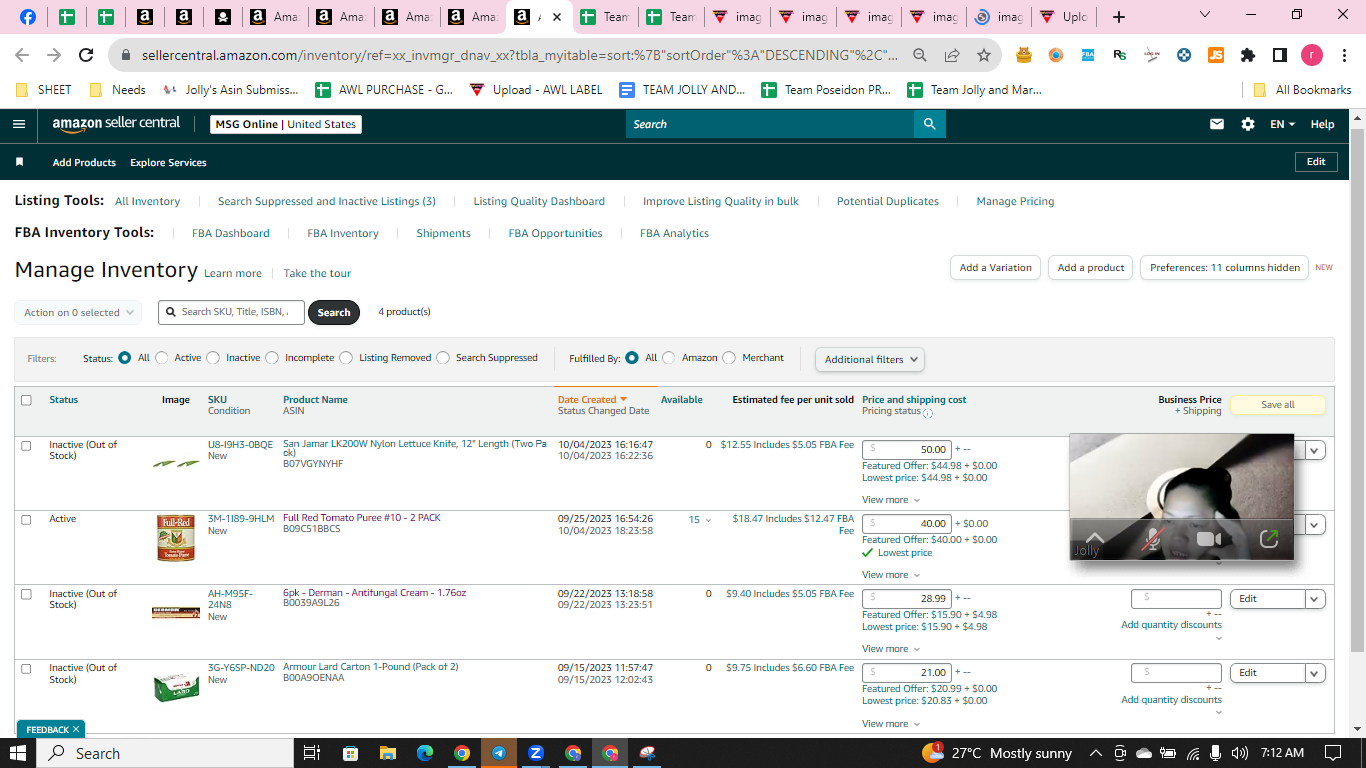Select checkbox for Armour Lard Carton row
1366x768 pixels.
pos(27,668)
